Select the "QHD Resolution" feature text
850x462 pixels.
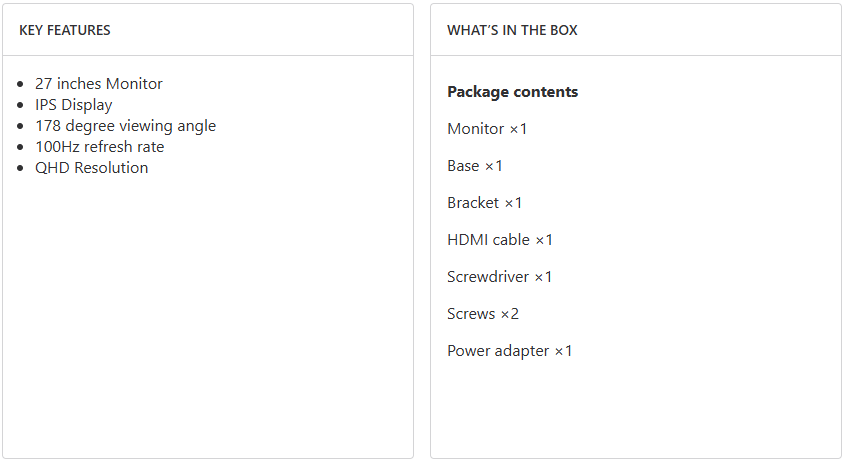(x=91, y=168)
